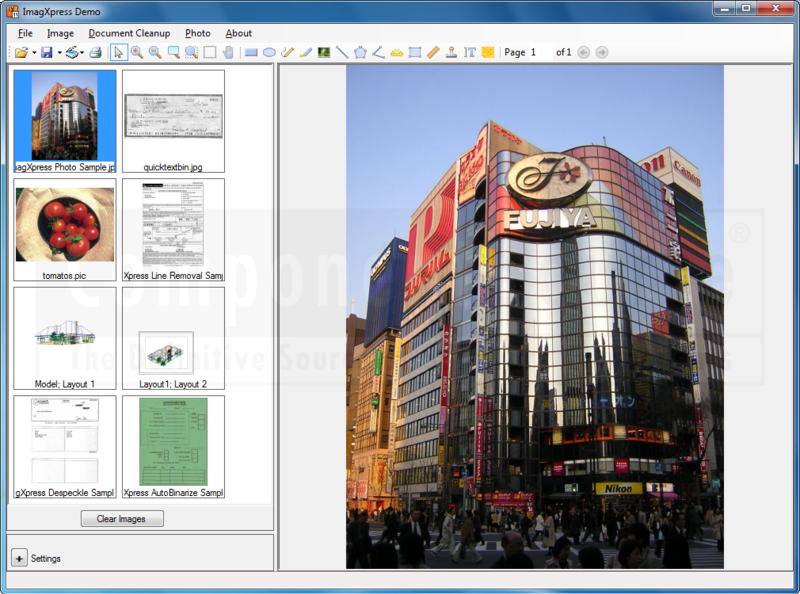Open the Image menu
This screenshot has width=800, height=594.
[60, 33]
